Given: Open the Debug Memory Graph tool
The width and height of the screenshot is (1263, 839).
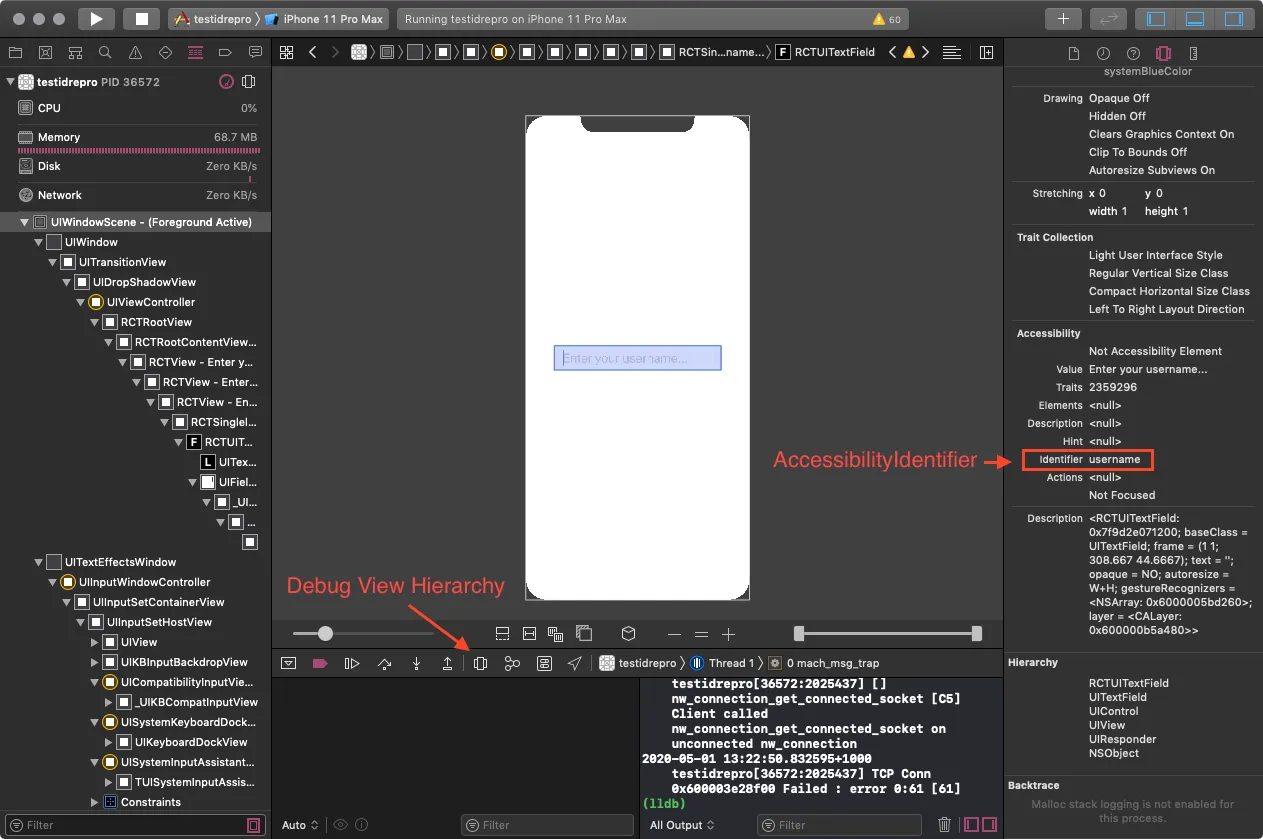Looking at the screenshot, I should (512, 663).
